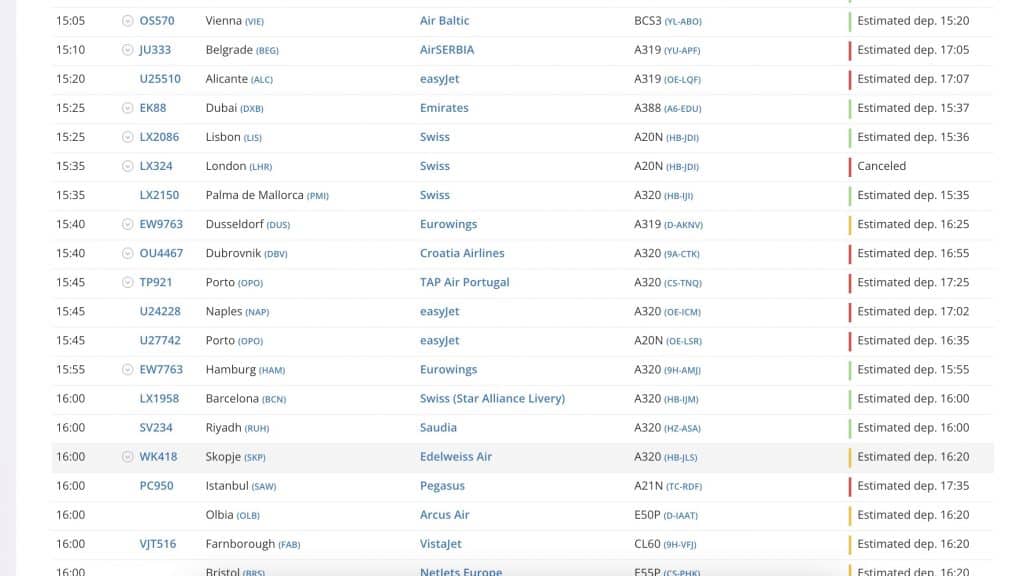The image size is (1024, 576).
Task: Click the chevron icon beside EK88
Action: pyautogui.click(x=127, y=108)
